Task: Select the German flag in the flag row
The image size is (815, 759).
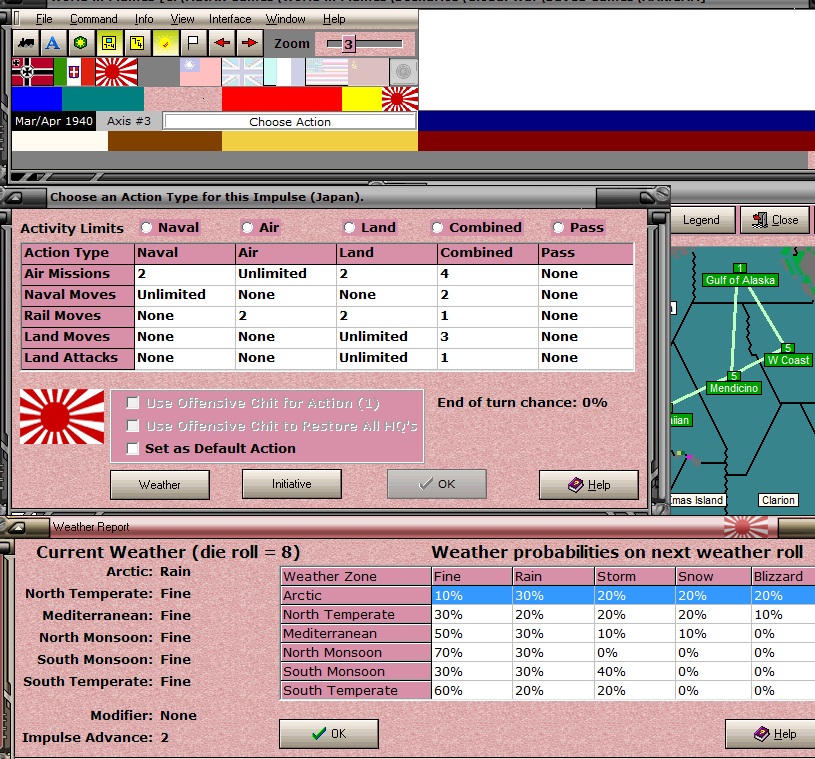Action: click(x=33, y=72)
